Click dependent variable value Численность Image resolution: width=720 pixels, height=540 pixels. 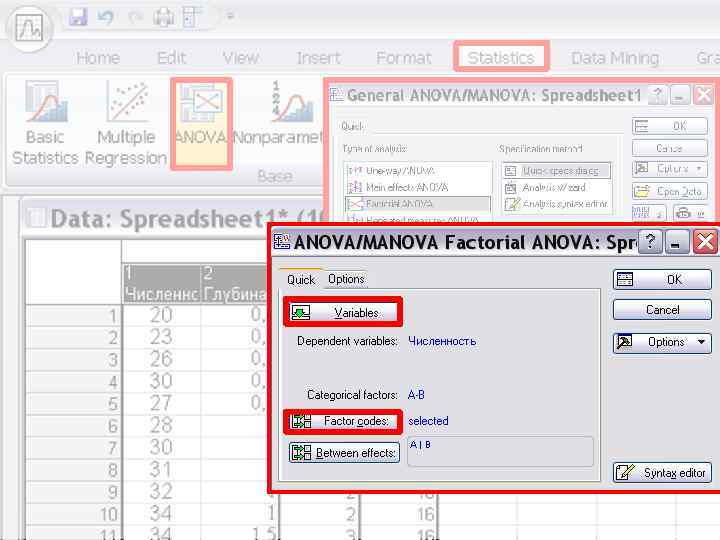pos(442,341)
